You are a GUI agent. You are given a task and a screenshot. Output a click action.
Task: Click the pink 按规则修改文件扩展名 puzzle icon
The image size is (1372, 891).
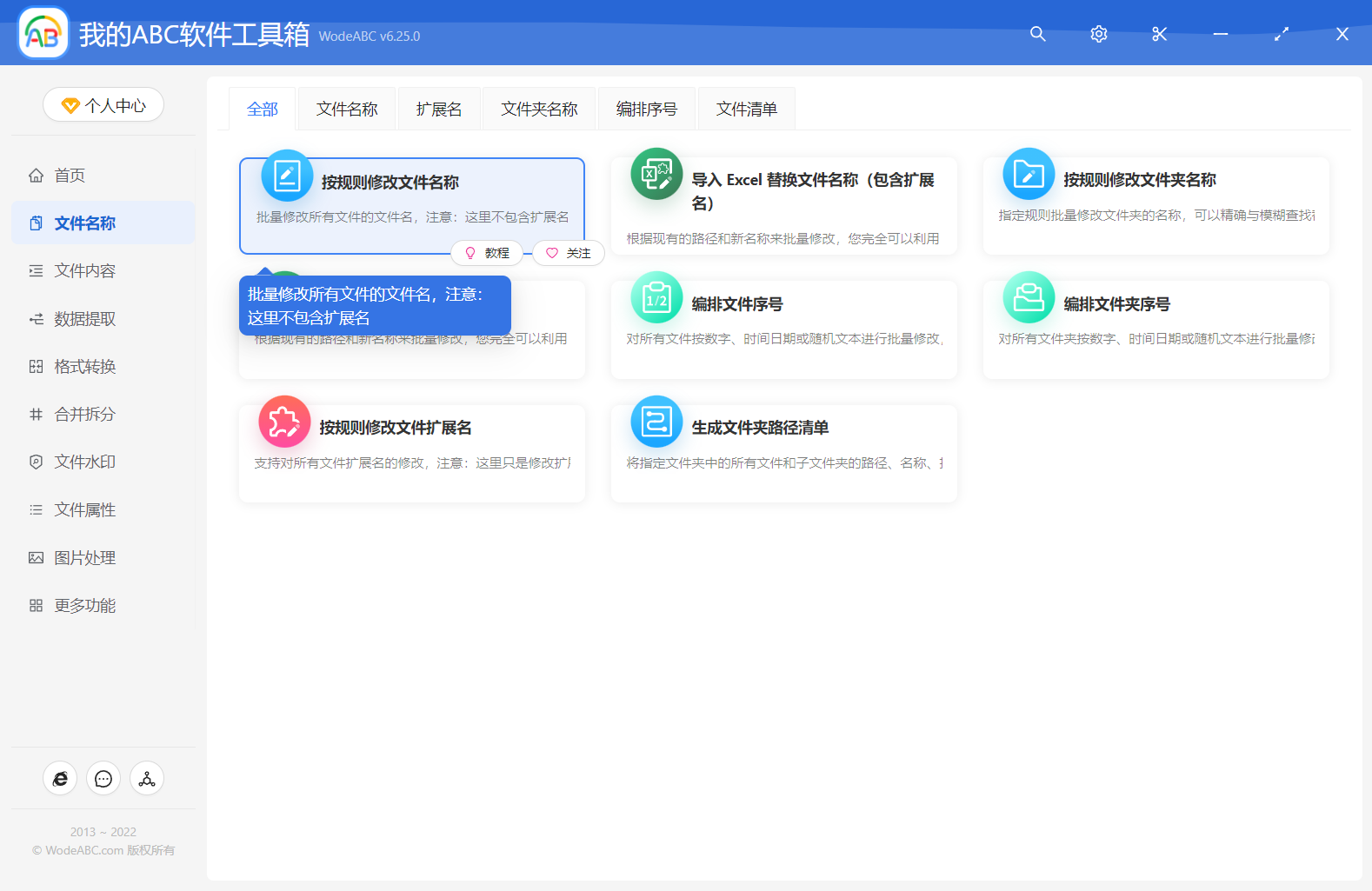pos(284,422)
